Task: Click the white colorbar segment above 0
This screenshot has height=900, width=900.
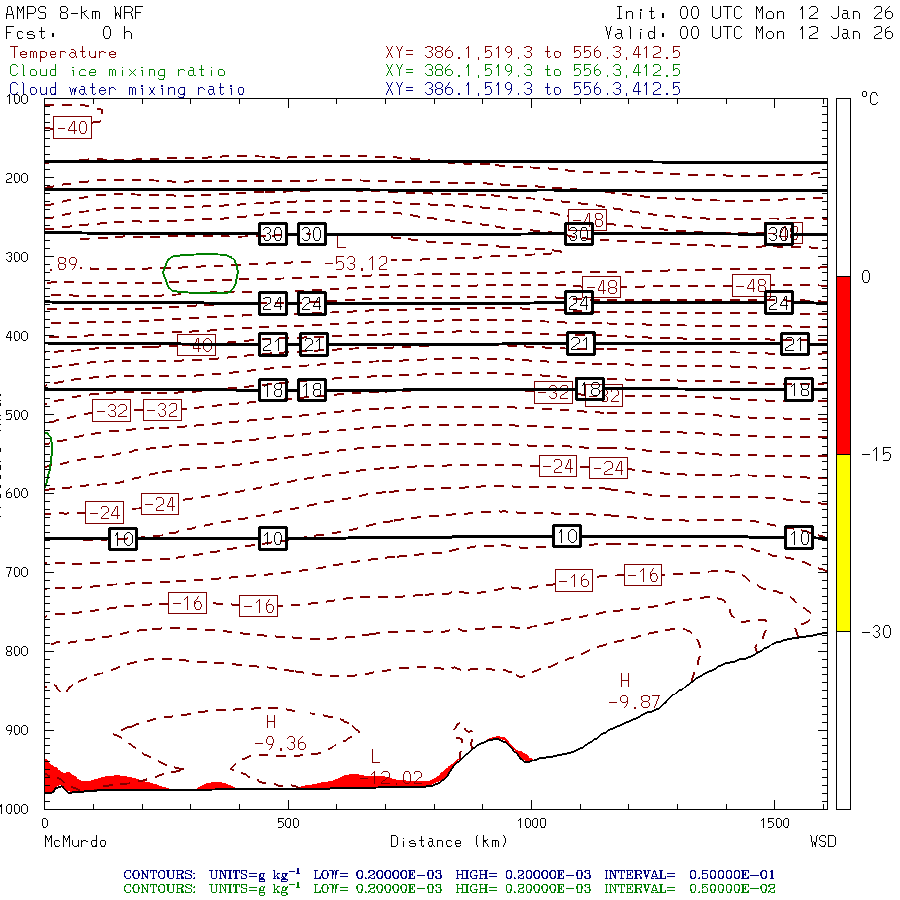Action: coord(843,188)
